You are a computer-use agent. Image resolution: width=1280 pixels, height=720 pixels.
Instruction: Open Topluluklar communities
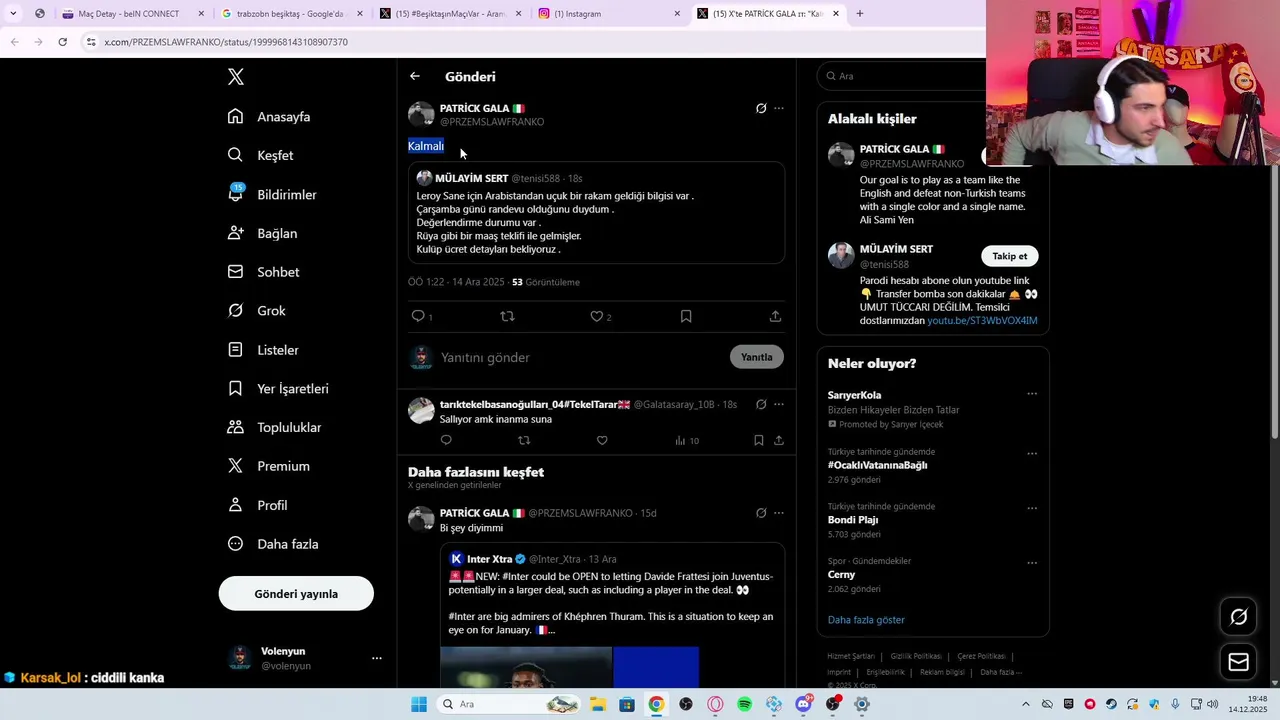274,427
